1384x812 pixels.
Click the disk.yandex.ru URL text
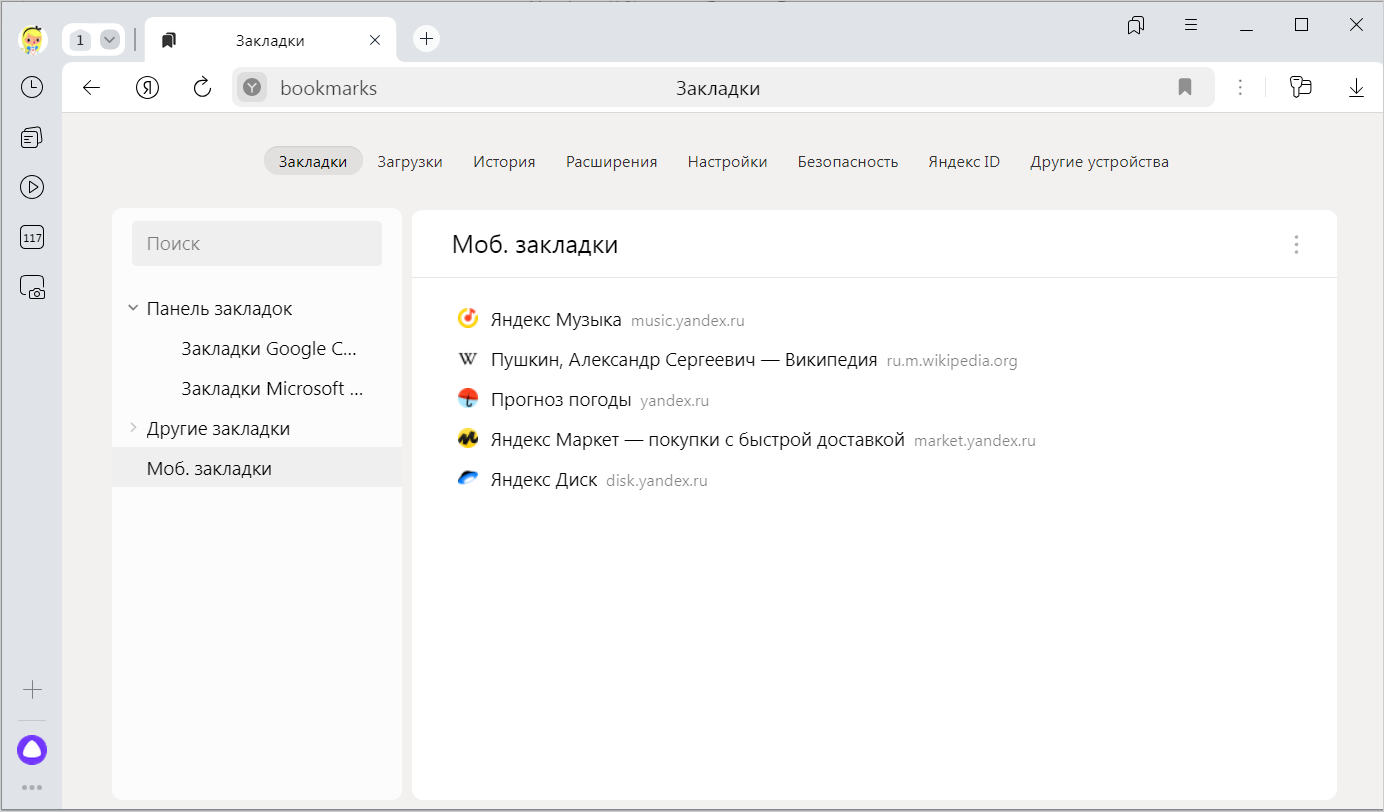[657, 481]
